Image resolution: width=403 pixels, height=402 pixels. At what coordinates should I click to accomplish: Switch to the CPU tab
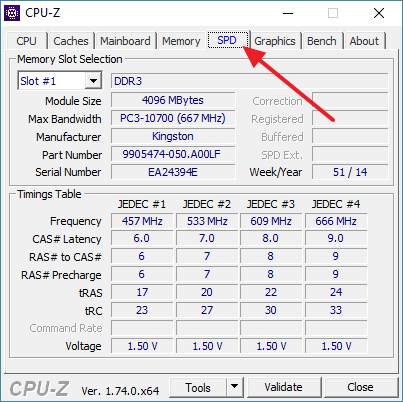tap(26, 41)
